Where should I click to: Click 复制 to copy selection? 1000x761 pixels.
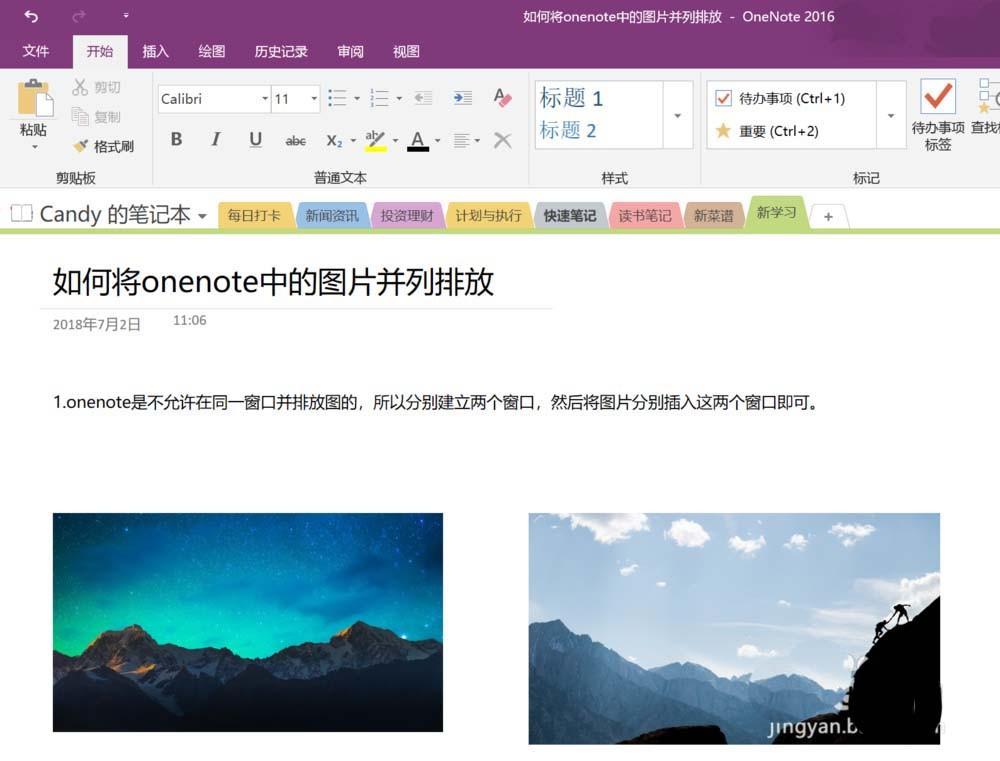pos(98,116)
